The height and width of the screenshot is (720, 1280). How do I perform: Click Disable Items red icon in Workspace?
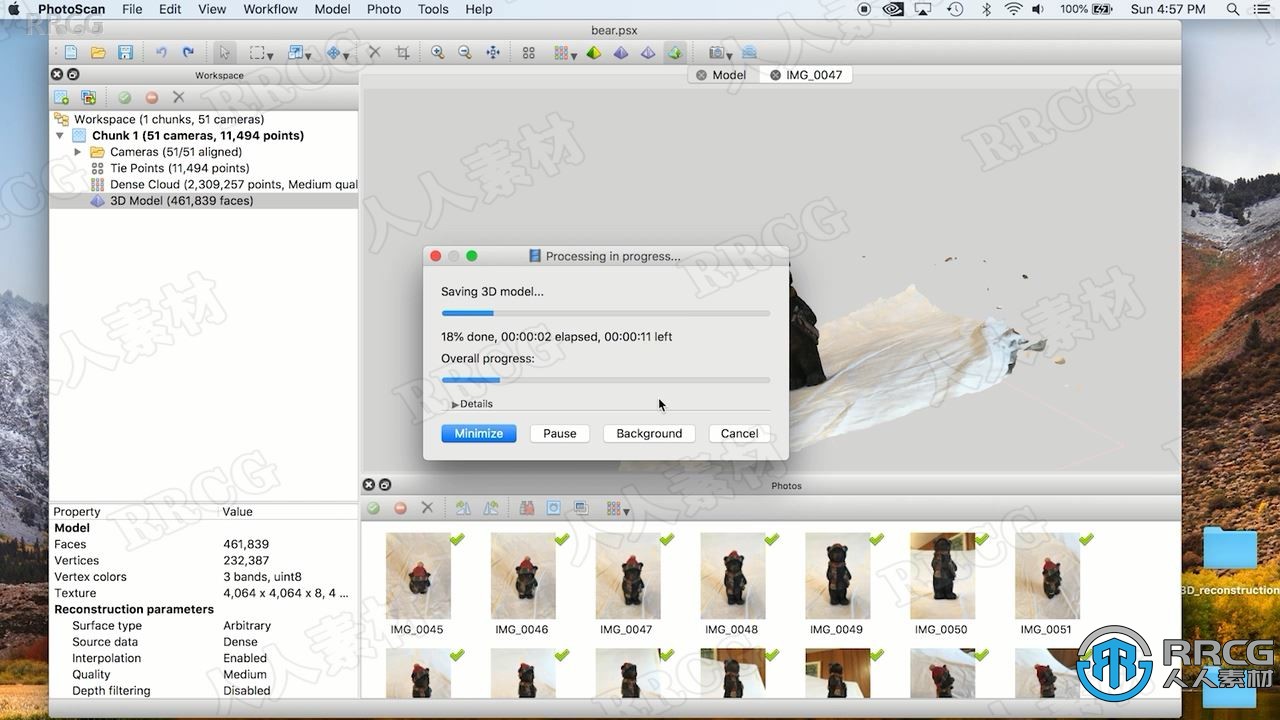151,97
